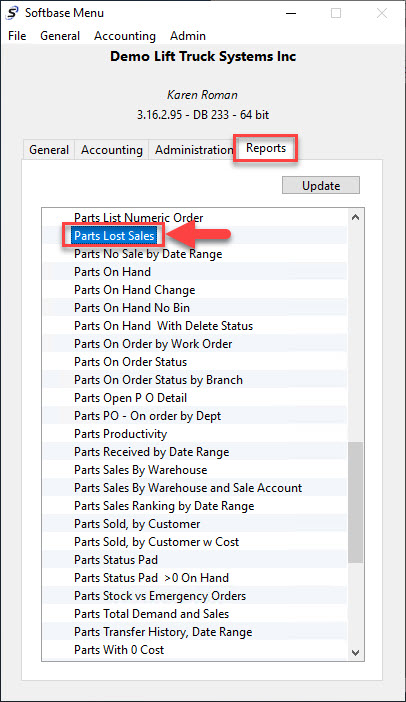Open the File menu

tap(17, 36)
